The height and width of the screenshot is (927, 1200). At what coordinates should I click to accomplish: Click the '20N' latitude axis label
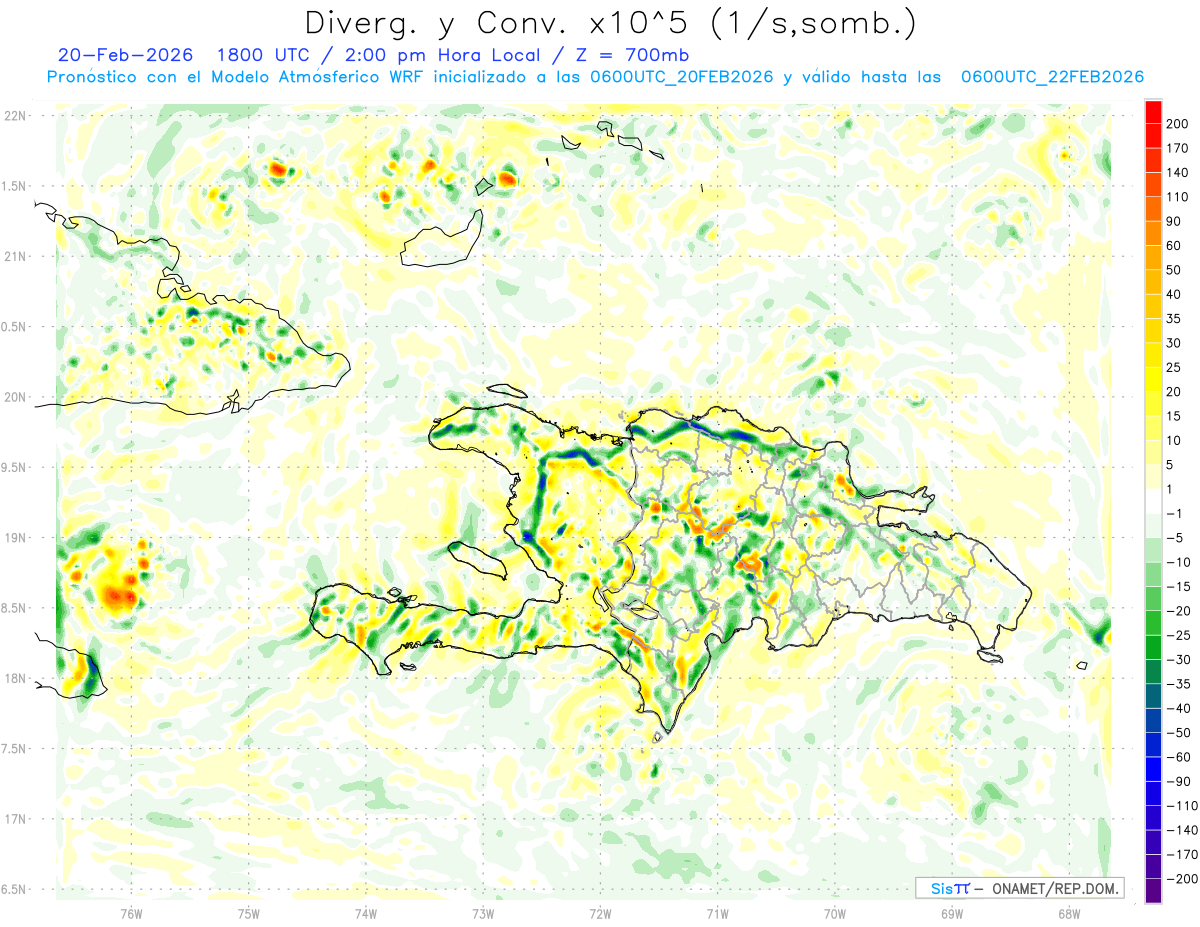(x=17, y=397)
